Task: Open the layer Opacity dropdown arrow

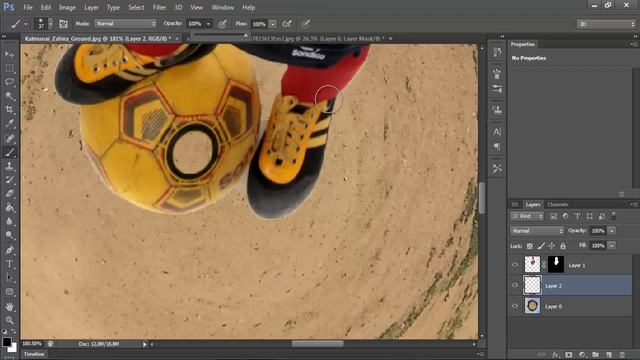Action: (611, 231)
